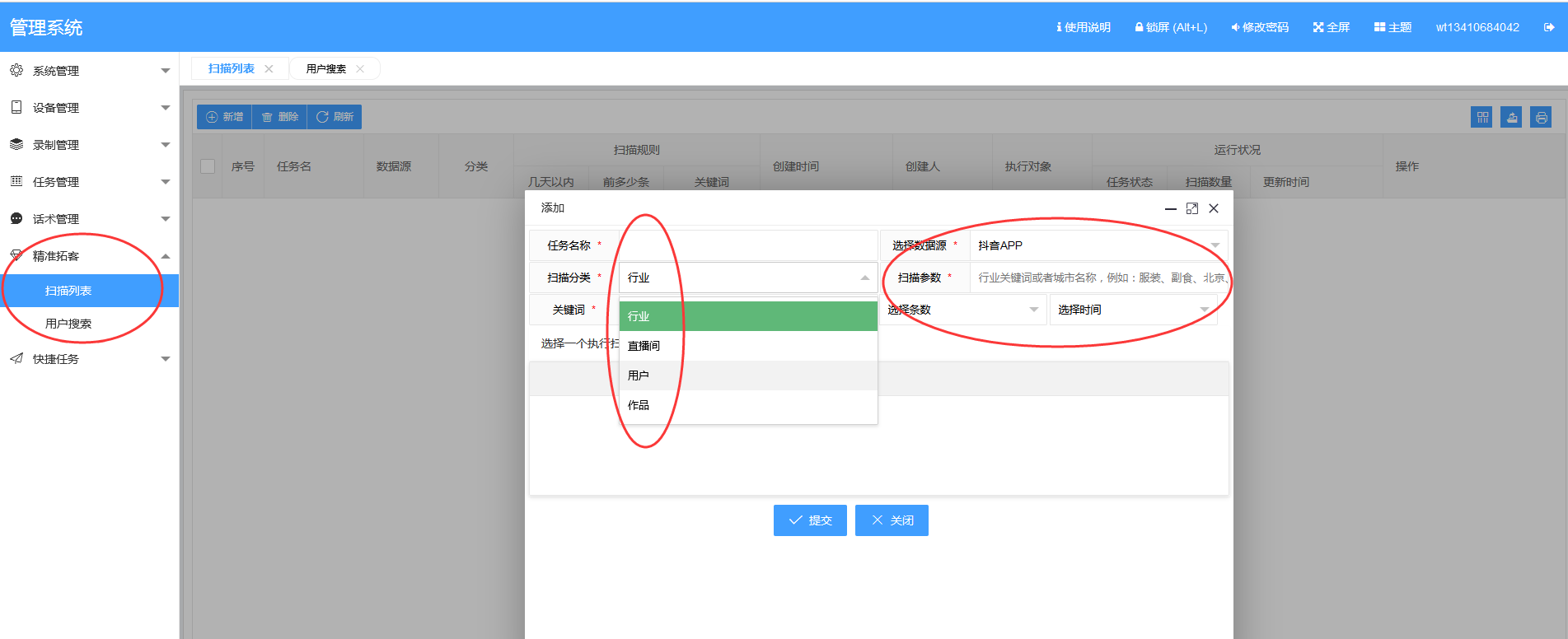The image size is (1568, 639).
Task: Tick the select-all checkbox in table header
Action: [208, 166]
